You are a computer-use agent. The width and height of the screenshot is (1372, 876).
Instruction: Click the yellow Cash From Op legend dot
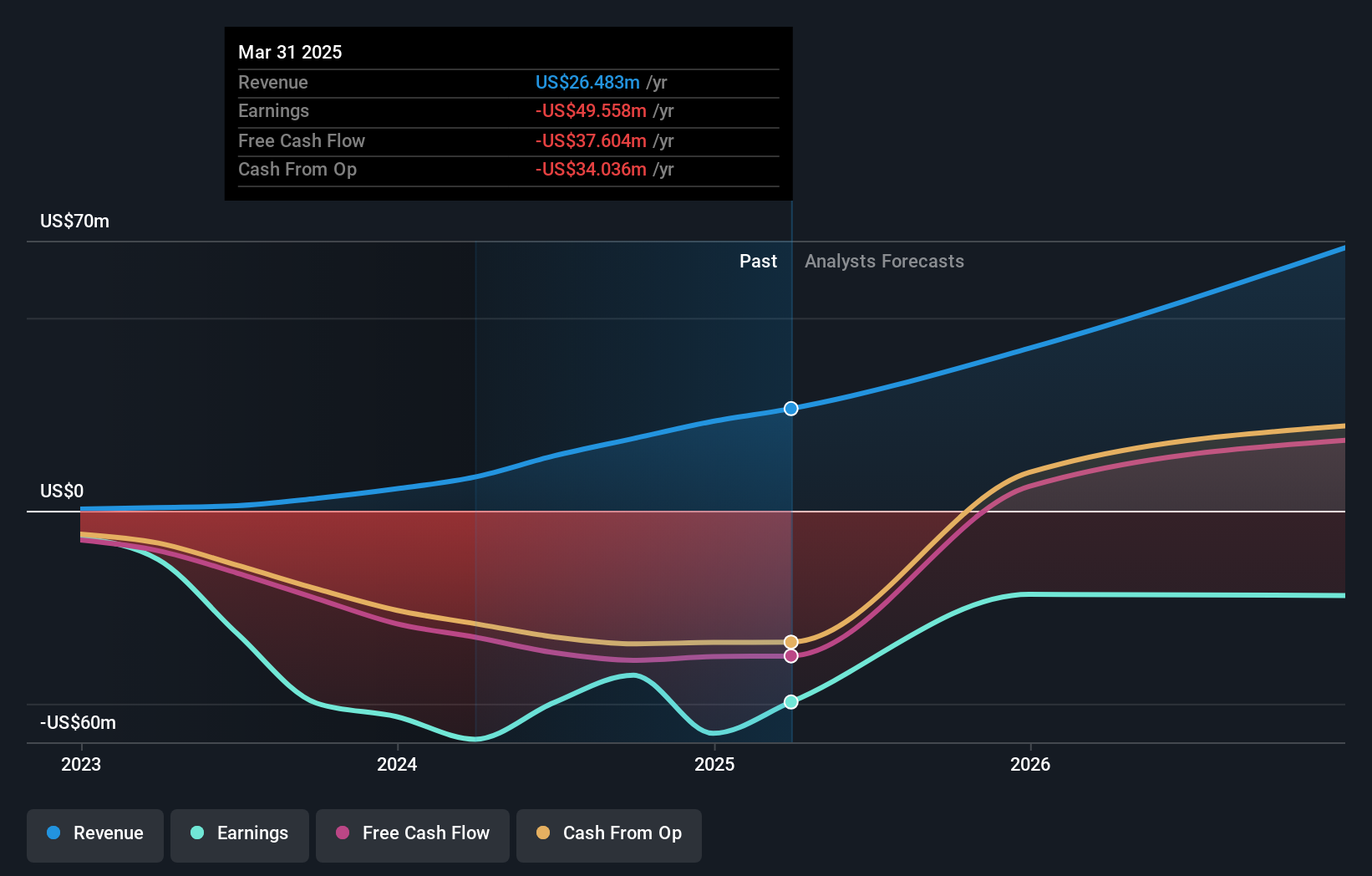tap(543, 833)
